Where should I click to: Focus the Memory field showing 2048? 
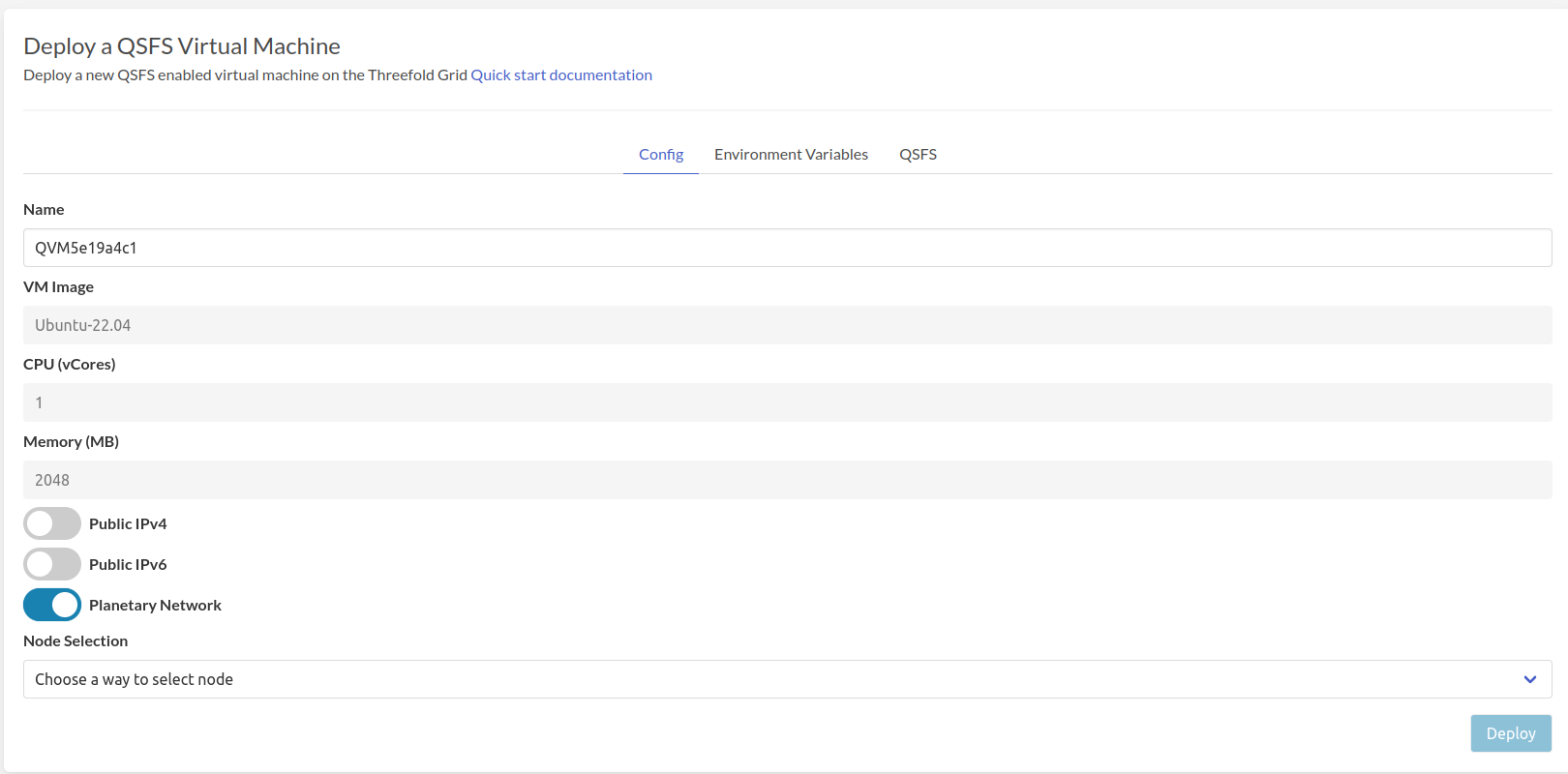[786, 480]
